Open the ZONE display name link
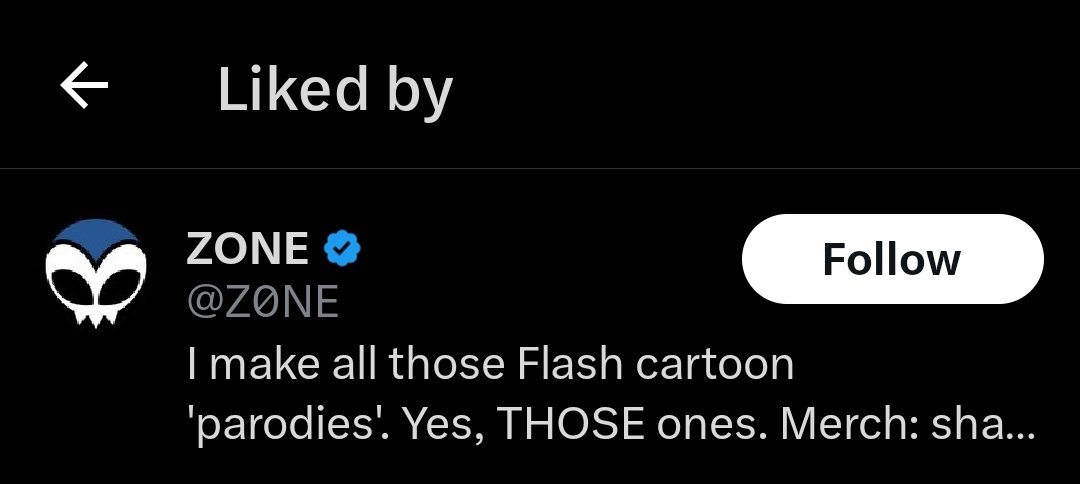 pyautogui.click(x=247, y=249)
